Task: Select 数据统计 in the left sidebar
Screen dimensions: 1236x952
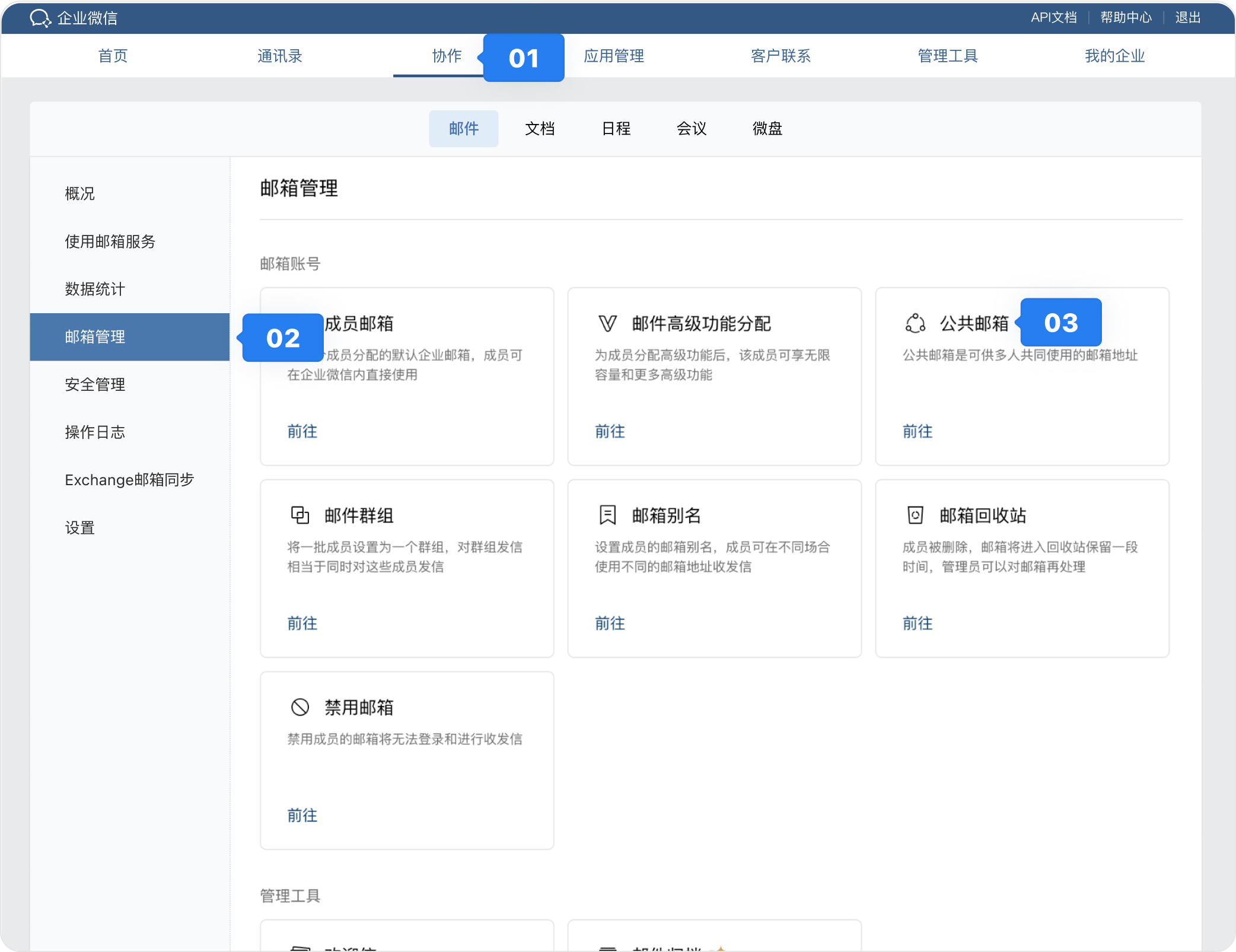Action: click(x=95, y=289)
